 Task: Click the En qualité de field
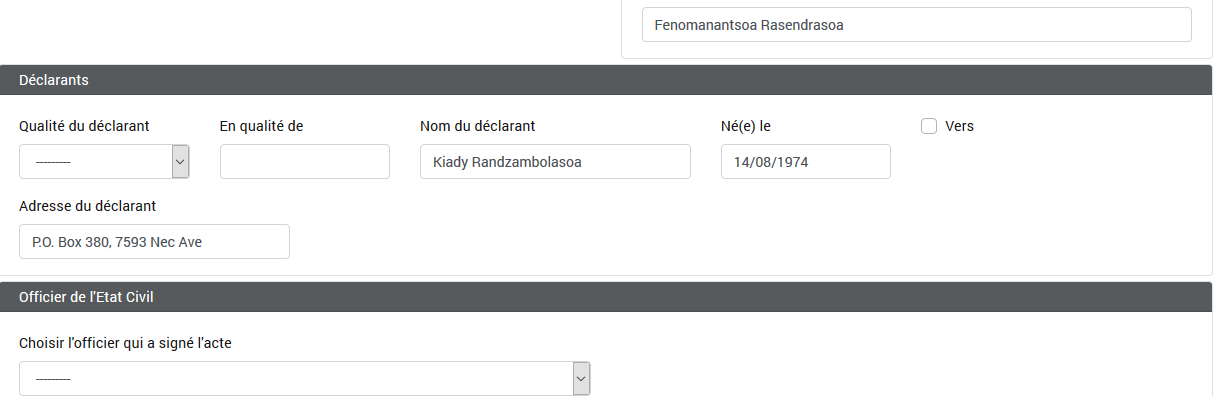[305, 161]
